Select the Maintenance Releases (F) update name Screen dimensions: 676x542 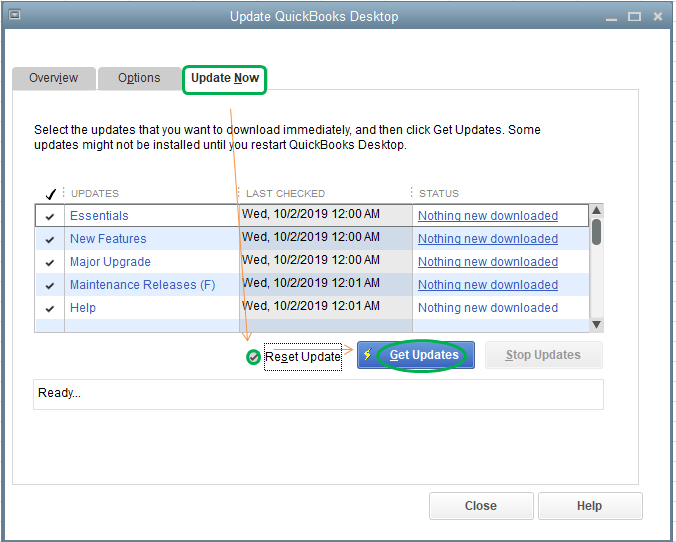pos(142,285)
